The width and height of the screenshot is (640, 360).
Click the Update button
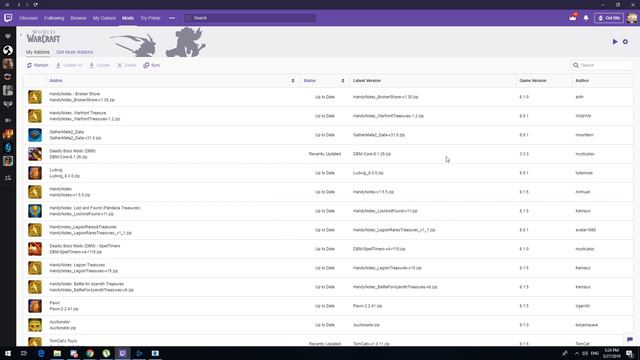(100, 65)
